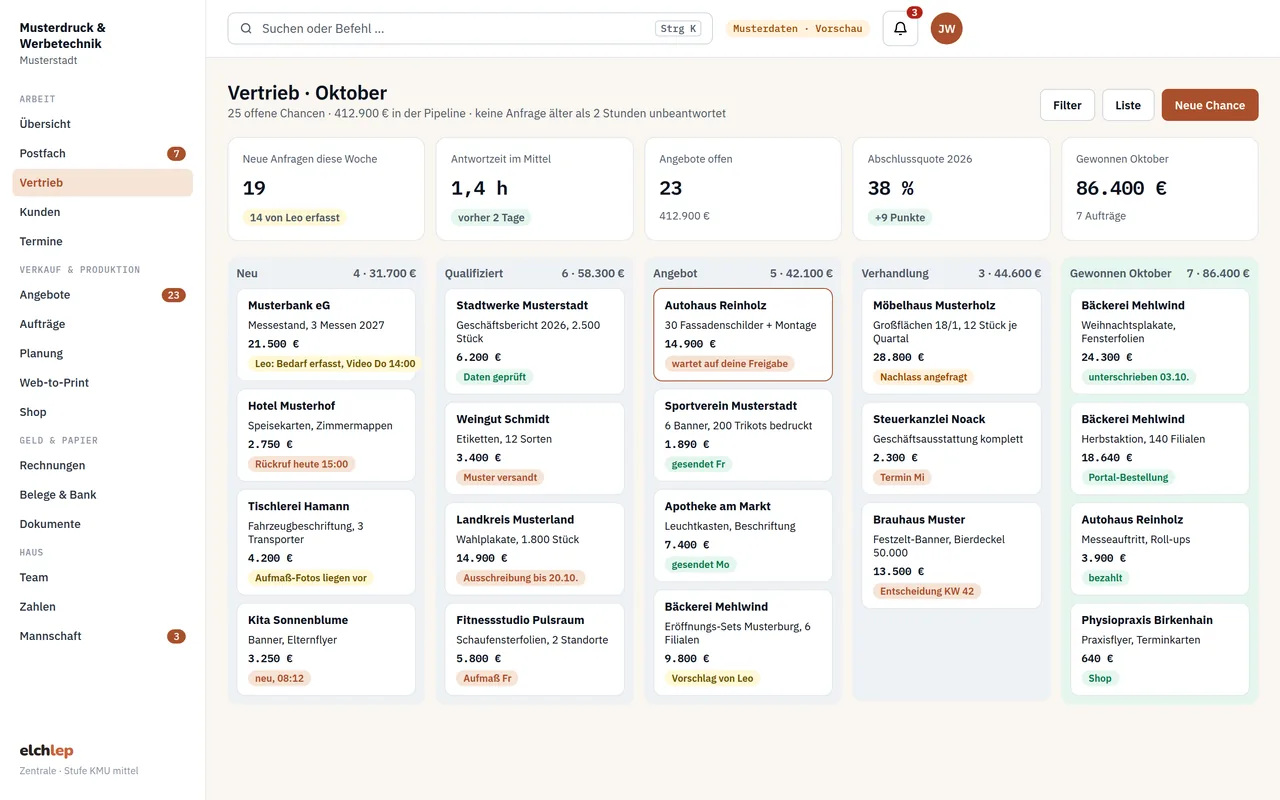
Task: Click the elchlep logo
Action: click(x=46, y=751)
